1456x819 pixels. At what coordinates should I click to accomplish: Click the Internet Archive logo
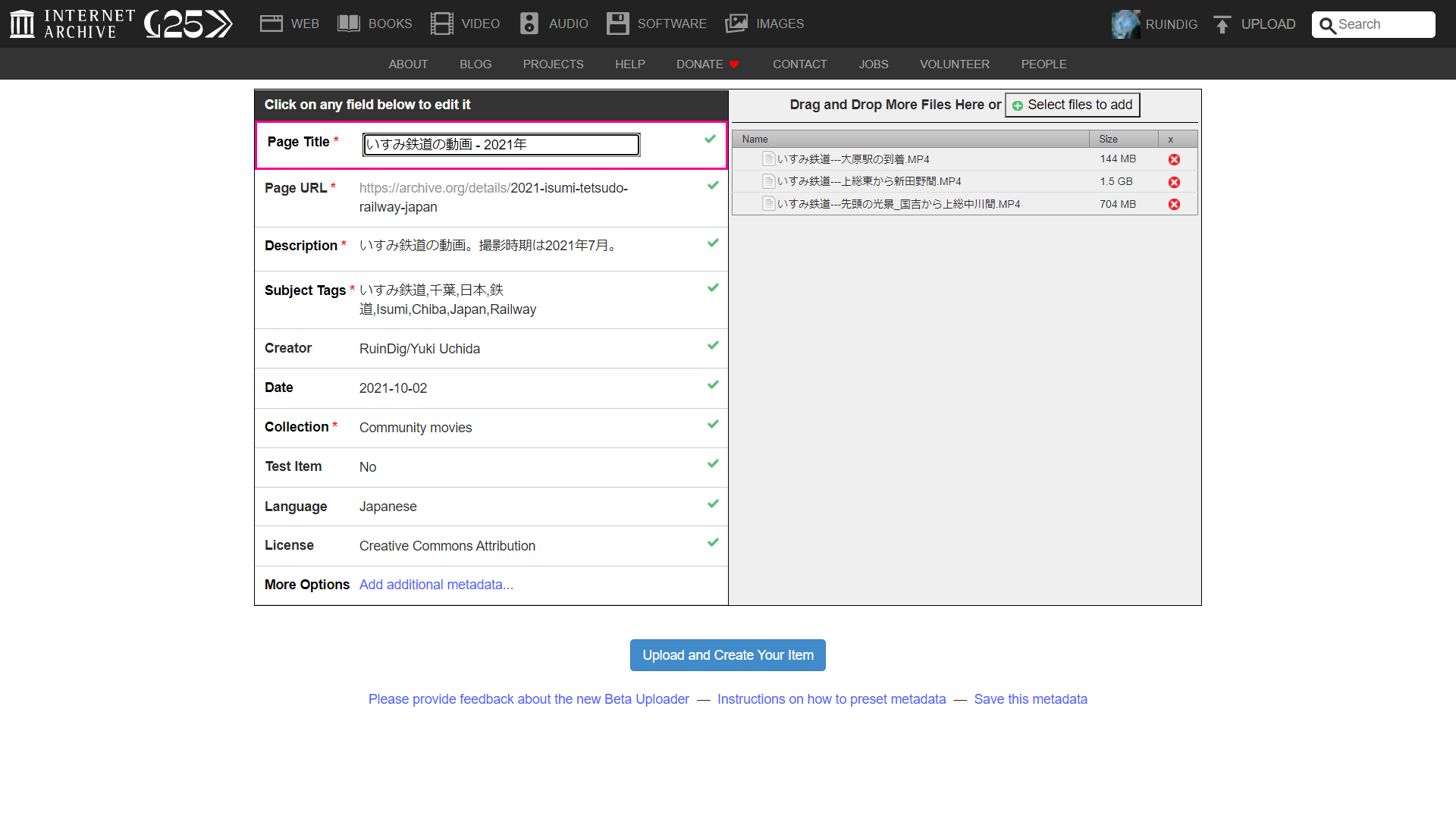pyautogui.click(x=73, y=24)
